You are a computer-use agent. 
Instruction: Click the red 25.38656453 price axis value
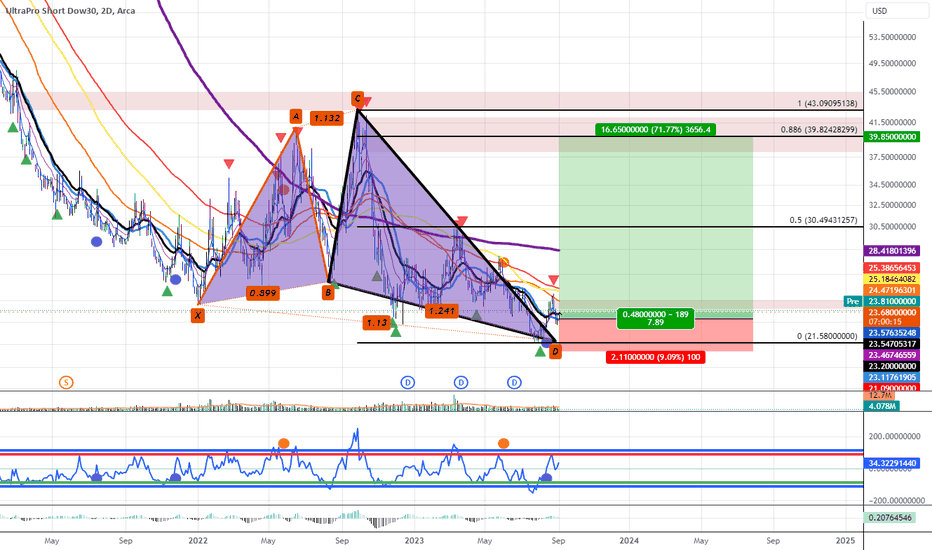(892, 268)
